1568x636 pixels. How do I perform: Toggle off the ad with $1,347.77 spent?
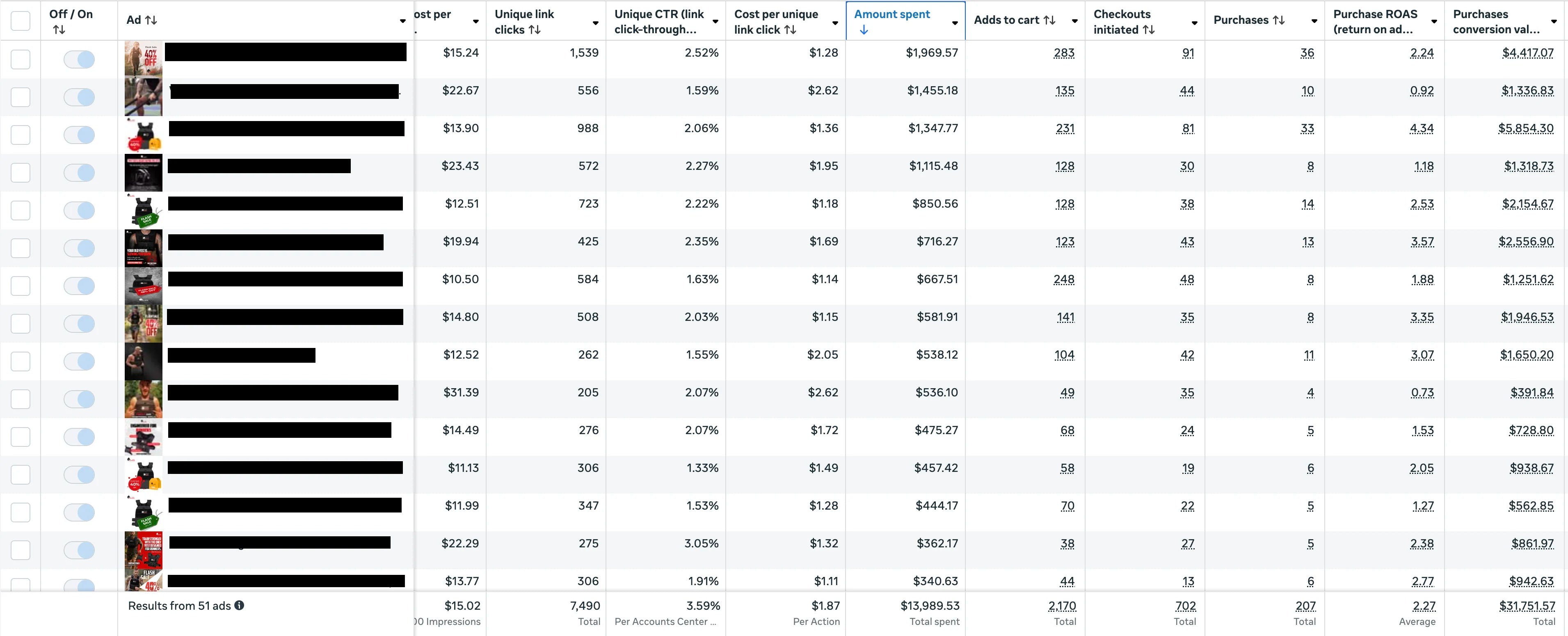79,135
